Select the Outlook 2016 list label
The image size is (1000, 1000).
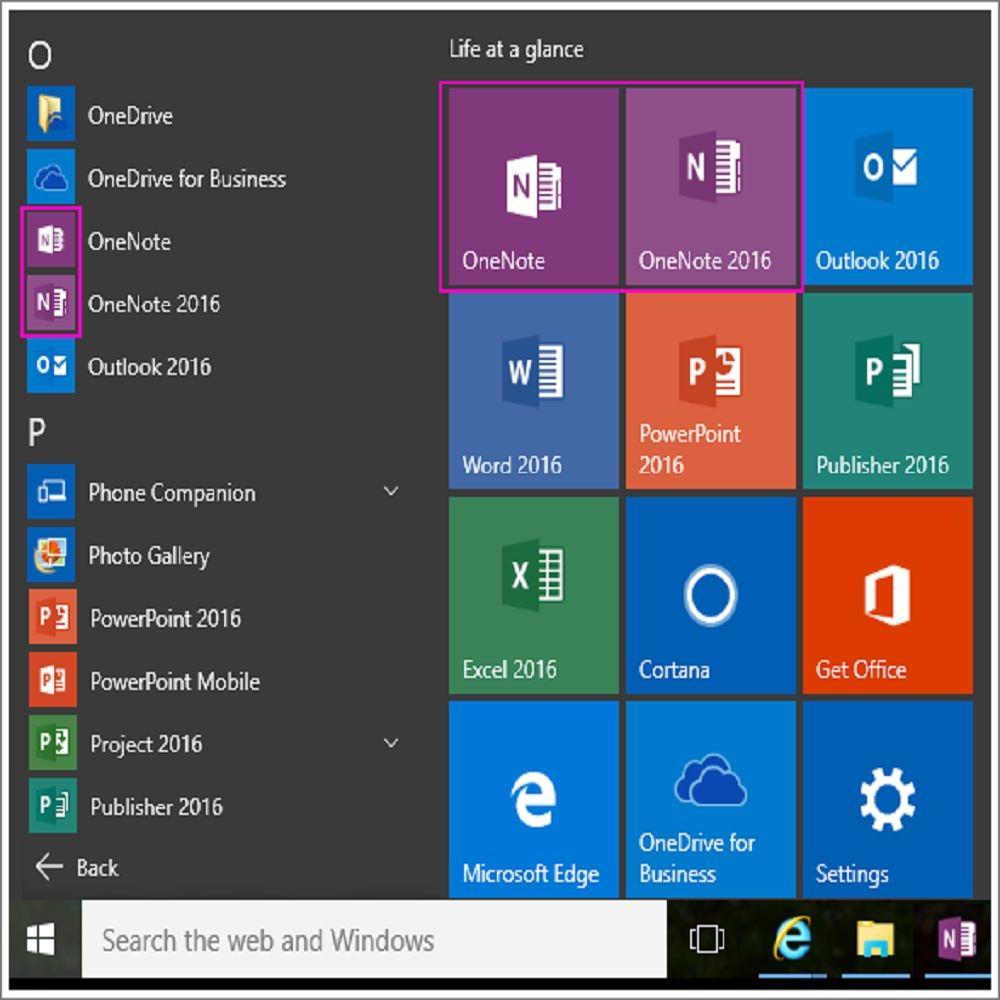pos(149,367)
